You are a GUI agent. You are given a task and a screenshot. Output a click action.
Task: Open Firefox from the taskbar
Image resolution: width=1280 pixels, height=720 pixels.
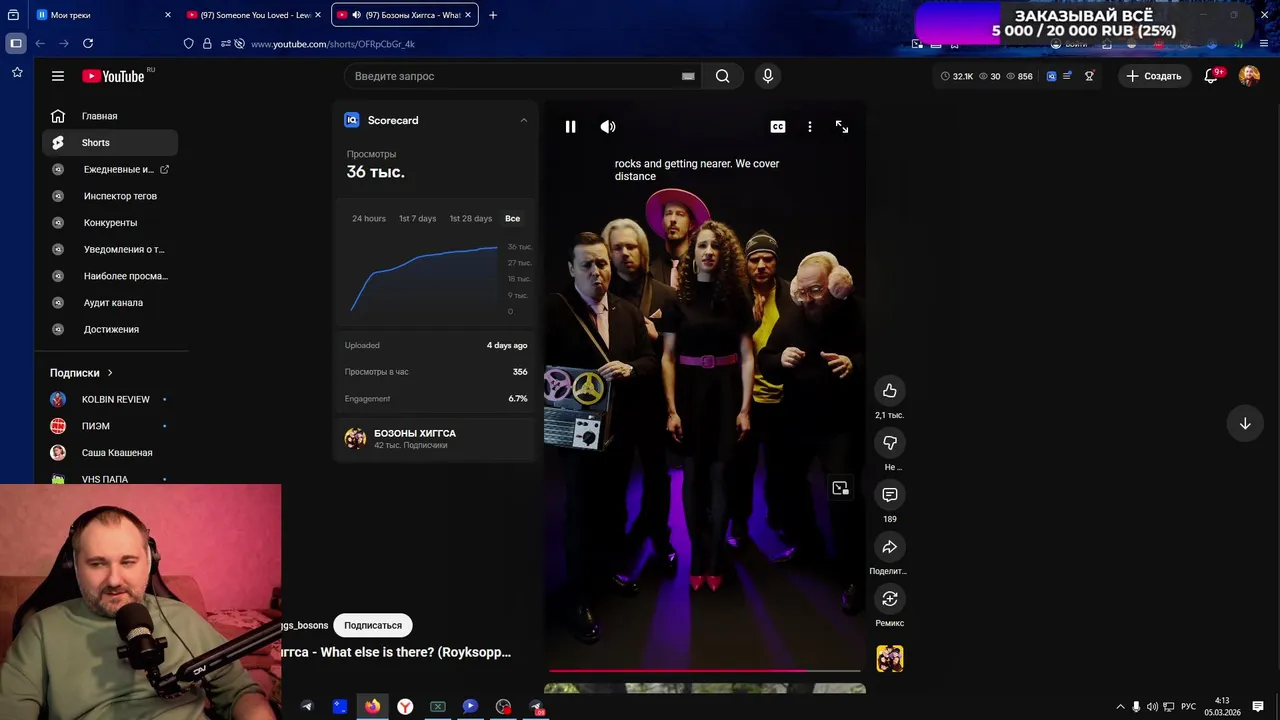coord(372,706)
